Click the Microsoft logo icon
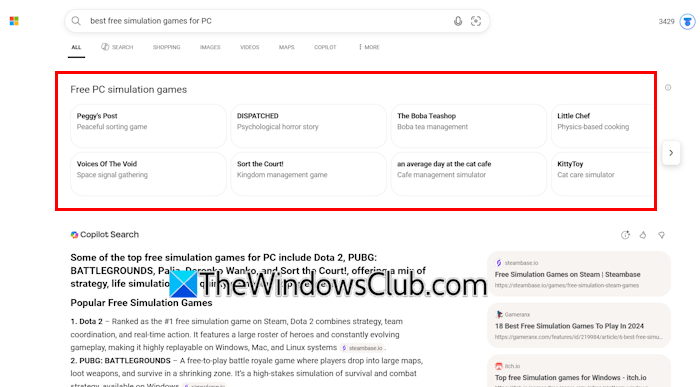The image size is (700, 387). 14,21
